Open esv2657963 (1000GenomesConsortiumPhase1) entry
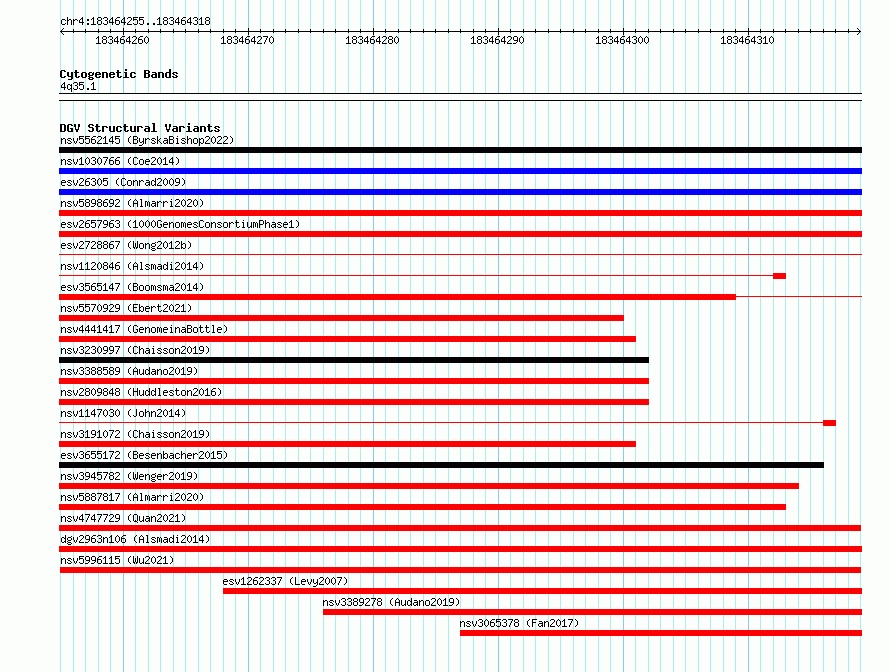The width and height of the screenshot is (890, 672). 180,224
